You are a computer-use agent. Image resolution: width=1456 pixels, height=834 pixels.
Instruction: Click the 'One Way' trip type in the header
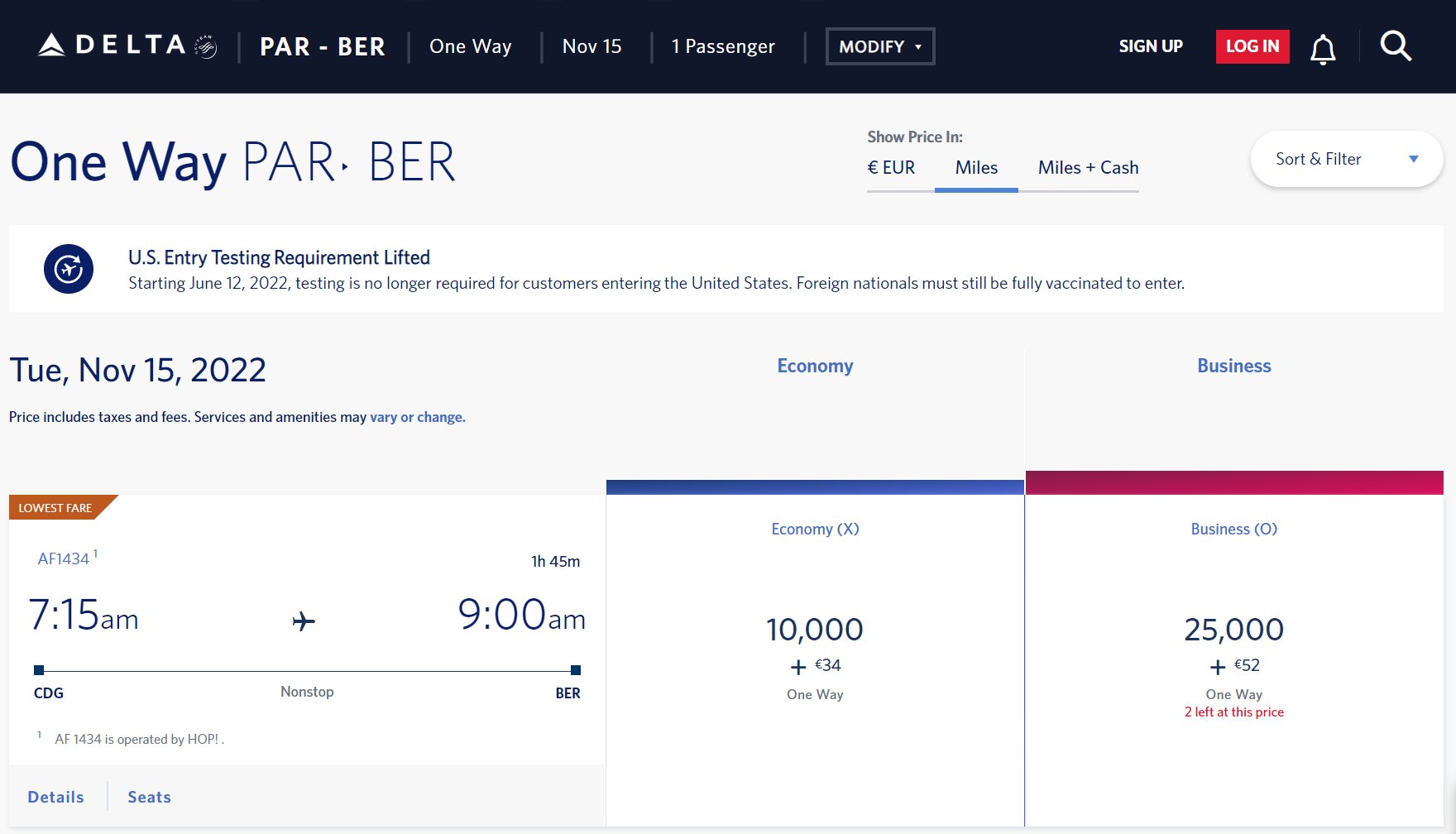(x=471, y=46)
